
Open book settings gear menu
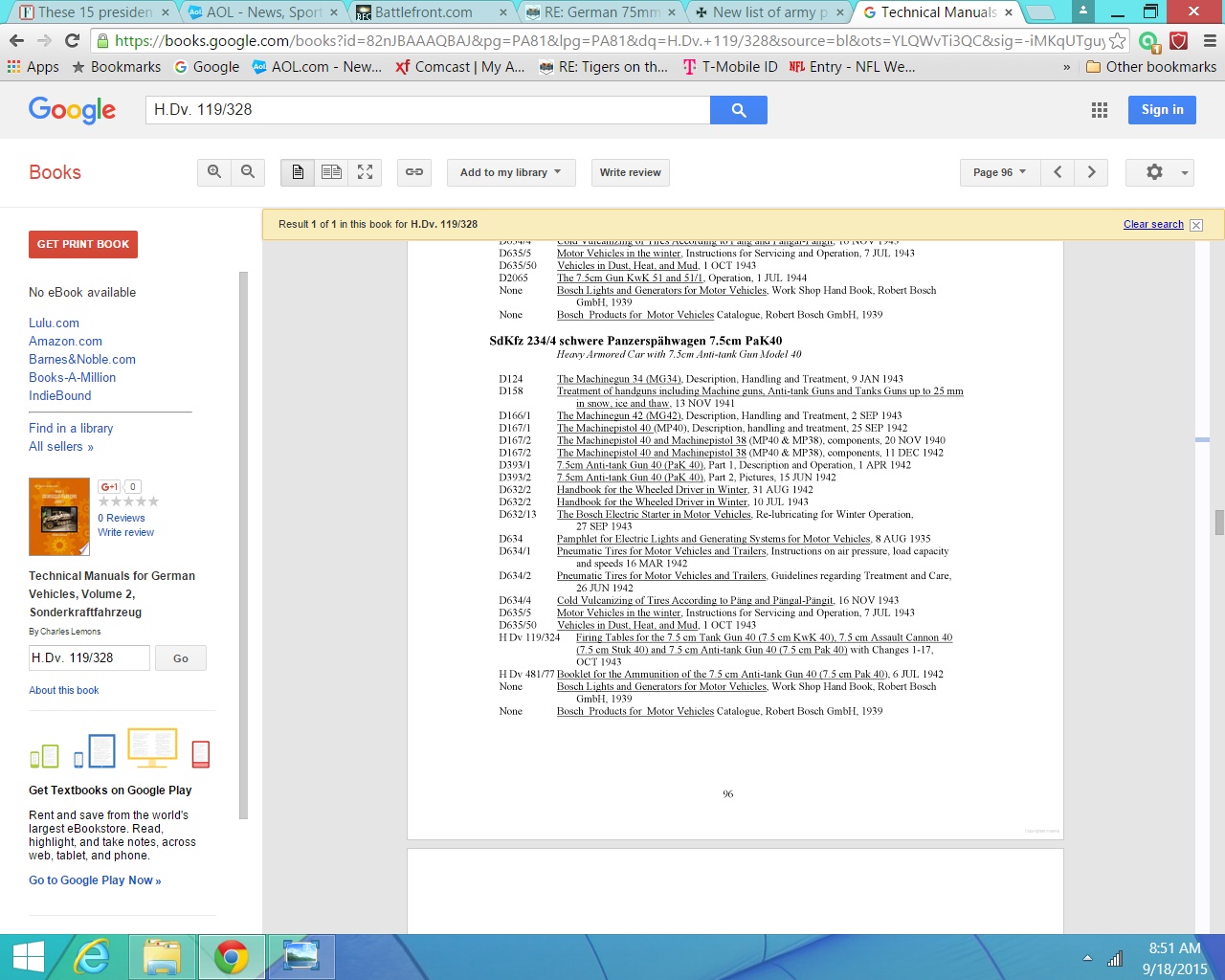pyautogui.click(x=1160, y=172)
